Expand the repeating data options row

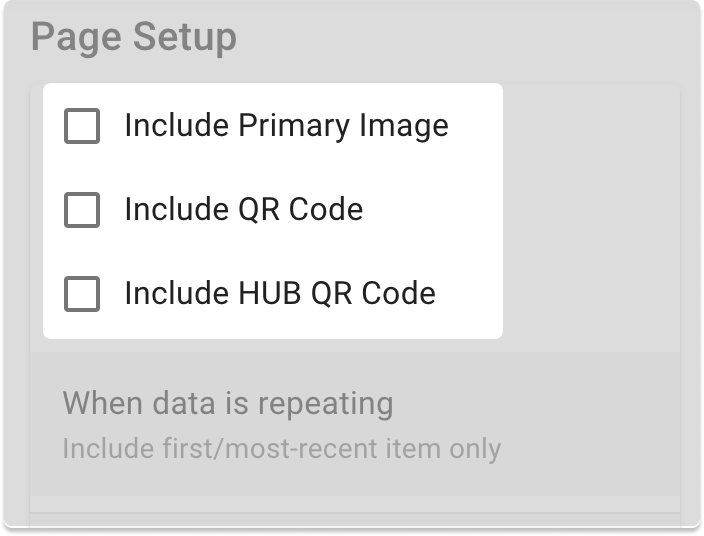[355, 424]
